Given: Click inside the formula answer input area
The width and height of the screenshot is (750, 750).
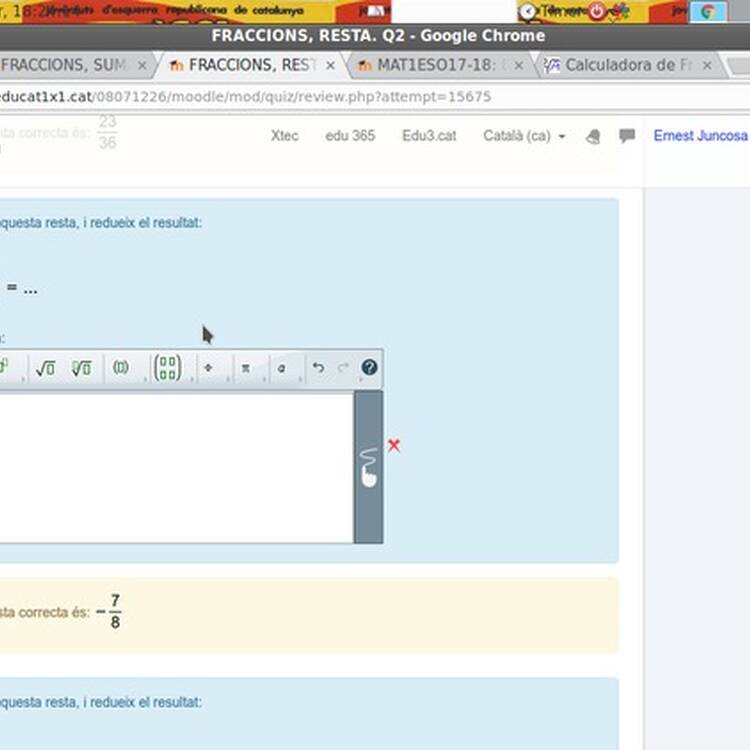Looking at the screenshot, I should tap(176, 467).
